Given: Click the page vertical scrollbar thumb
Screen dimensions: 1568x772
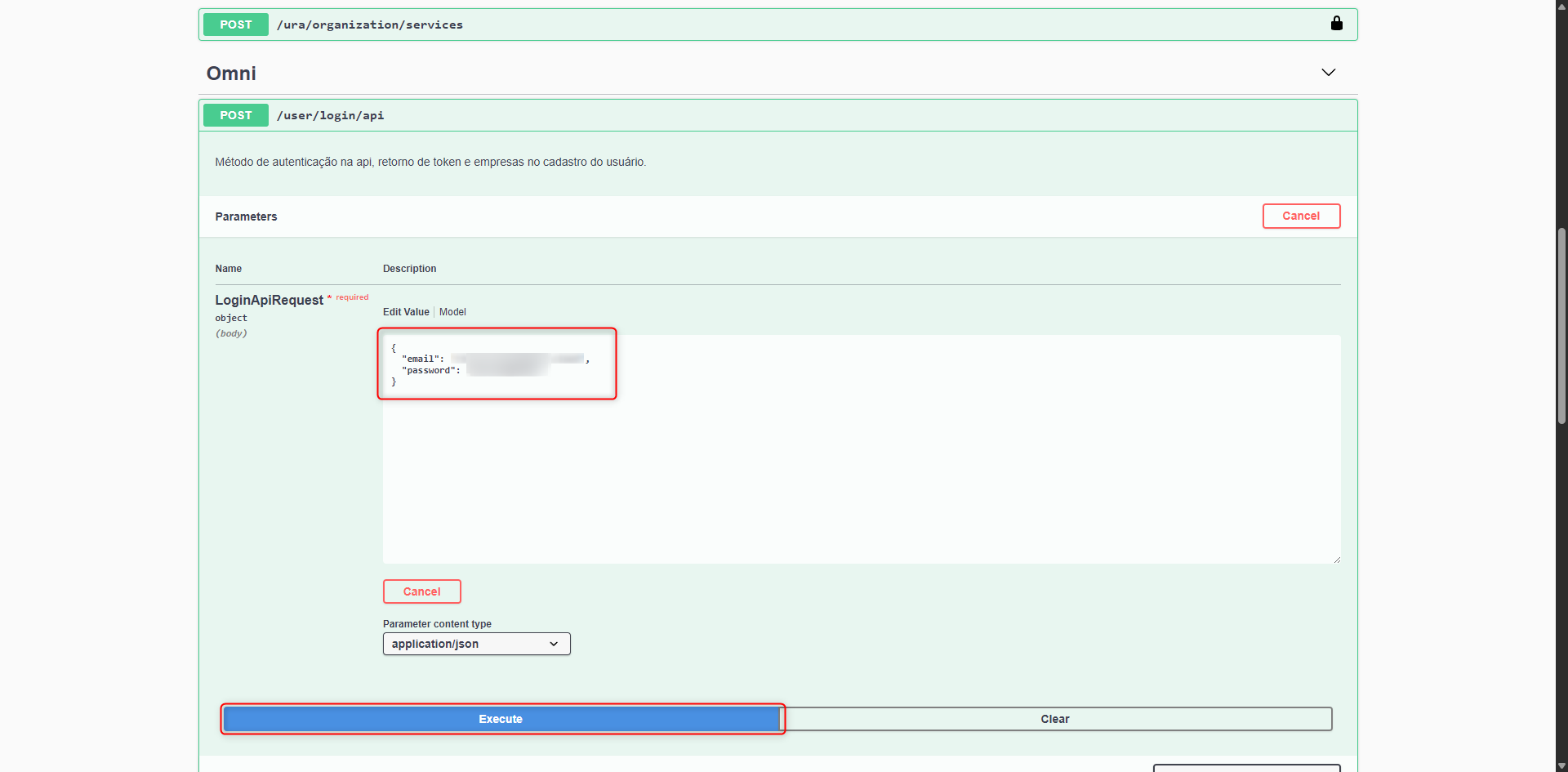Looking at the screenshot, I should tap(1561, 327).
